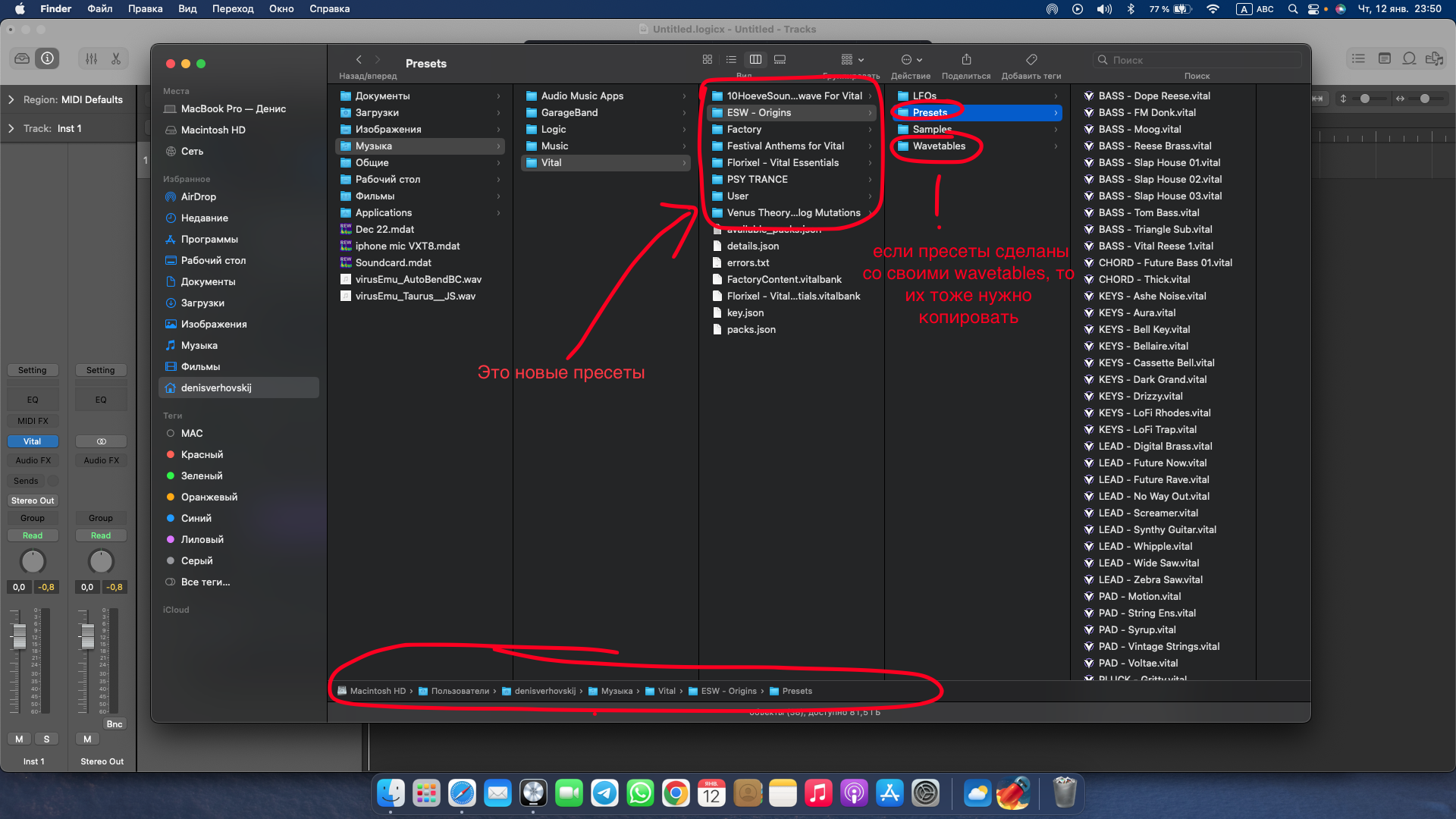Viewport: 1456px width, 819px height.
Task: Open Logic media Browsers icon
Action: [x=1434, y=58]
